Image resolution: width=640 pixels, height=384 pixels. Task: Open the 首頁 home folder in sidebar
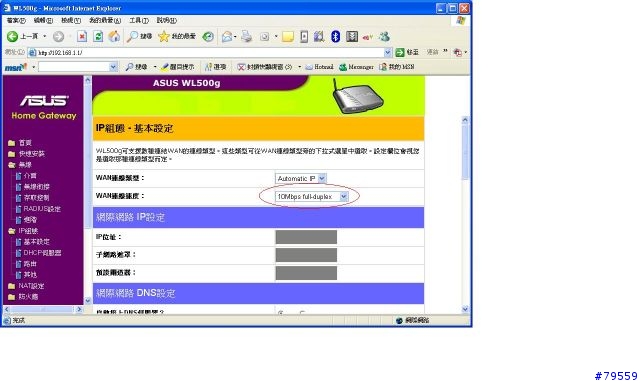[20, 143]
